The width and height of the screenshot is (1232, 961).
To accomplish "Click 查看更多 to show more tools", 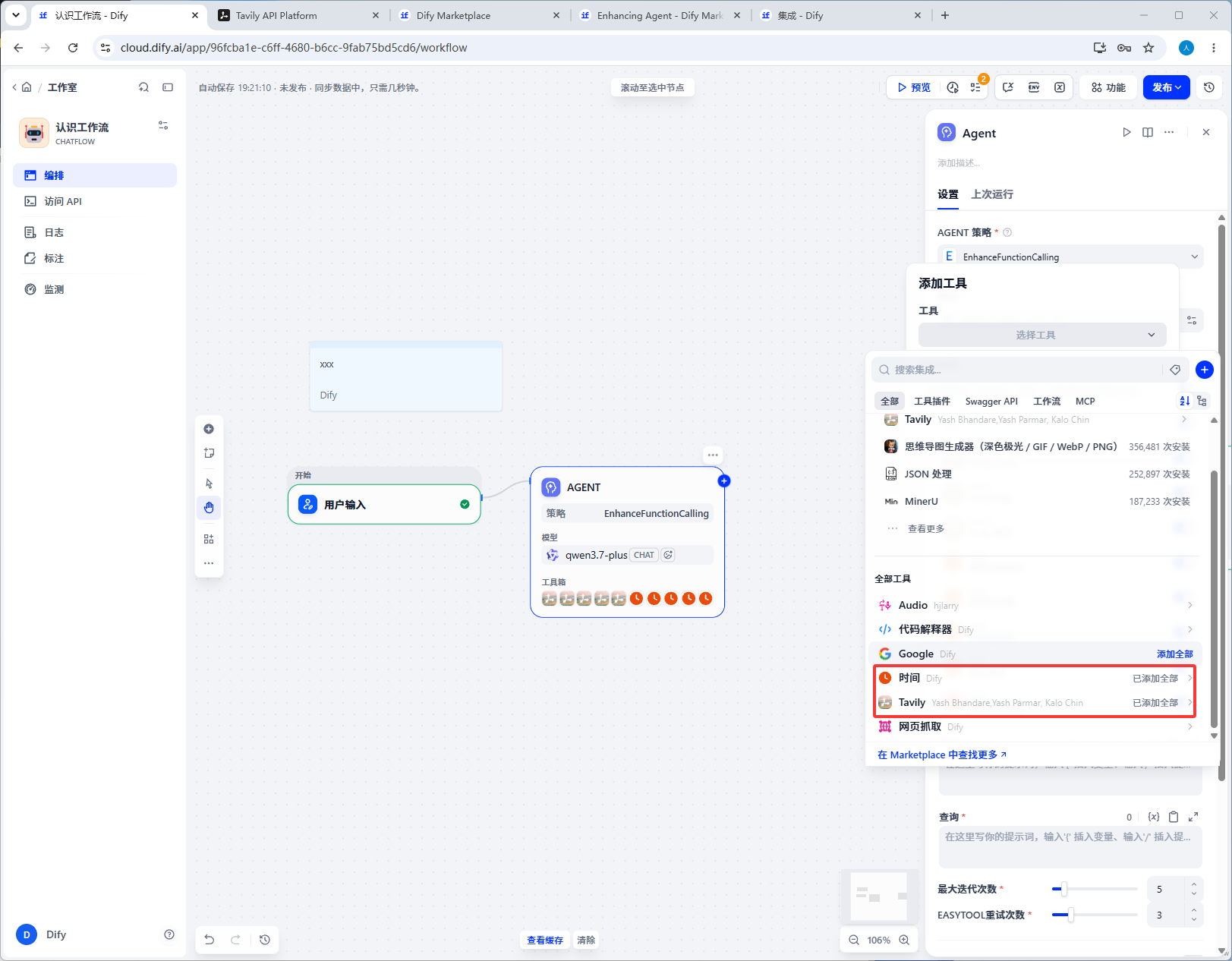I will [926, 528].
